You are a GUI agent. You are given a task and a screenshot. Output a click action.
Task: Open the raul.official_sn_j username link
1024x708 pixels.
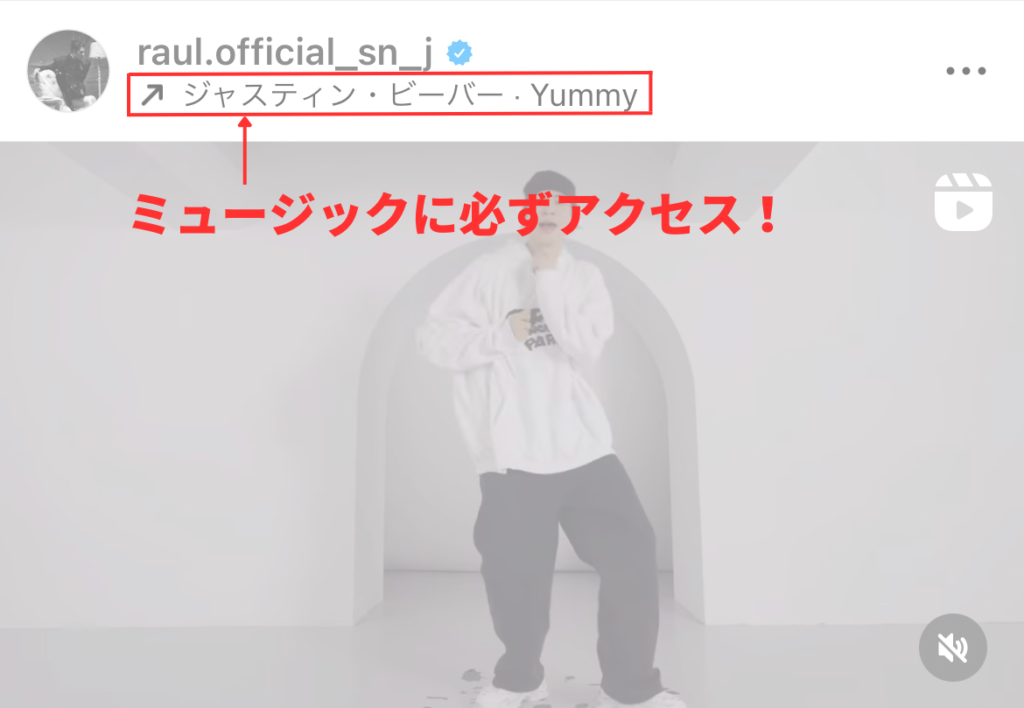[285, 52]
